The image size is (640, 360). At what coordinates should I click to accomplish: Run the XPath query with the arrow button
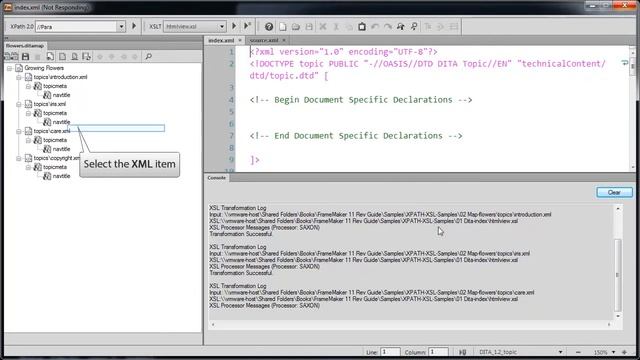134,26
